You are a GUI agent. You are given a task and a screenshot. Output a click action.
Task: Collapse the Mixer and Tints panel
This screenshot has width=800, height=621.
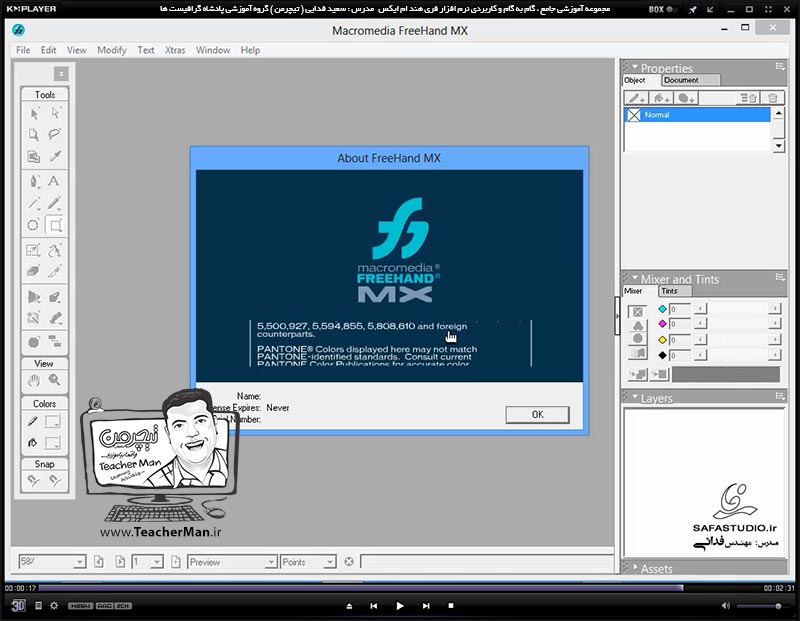[x=635, y=278]
